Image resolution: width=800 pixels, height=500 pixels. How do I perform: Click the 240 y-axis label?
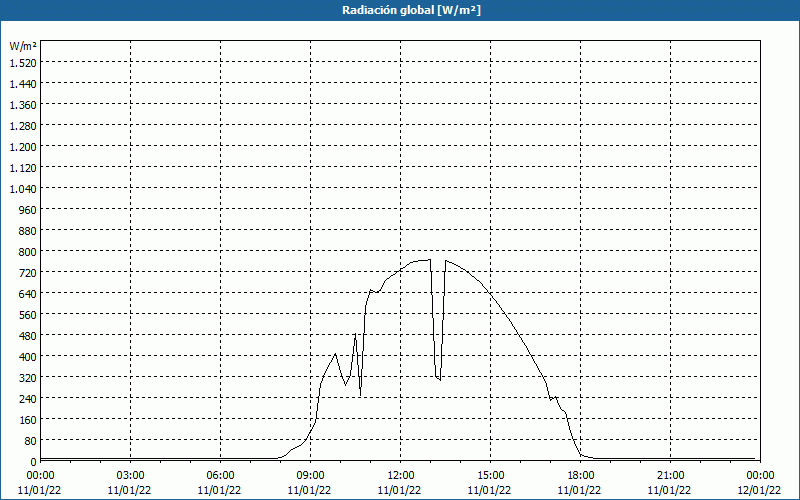[x=28, y=398]
